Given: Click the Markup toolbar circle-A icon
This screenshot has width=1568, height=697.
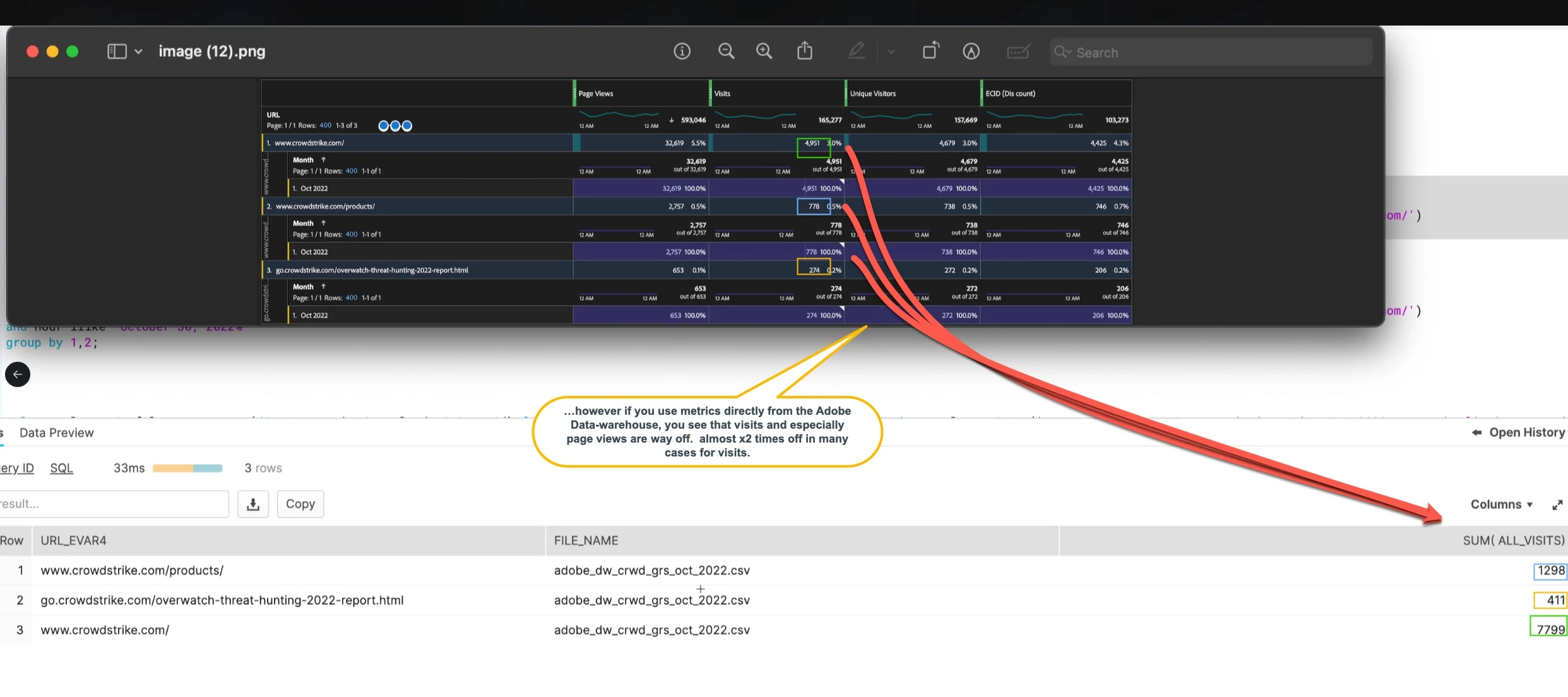Looking at the screenshot, I should (x=971, y=51).
